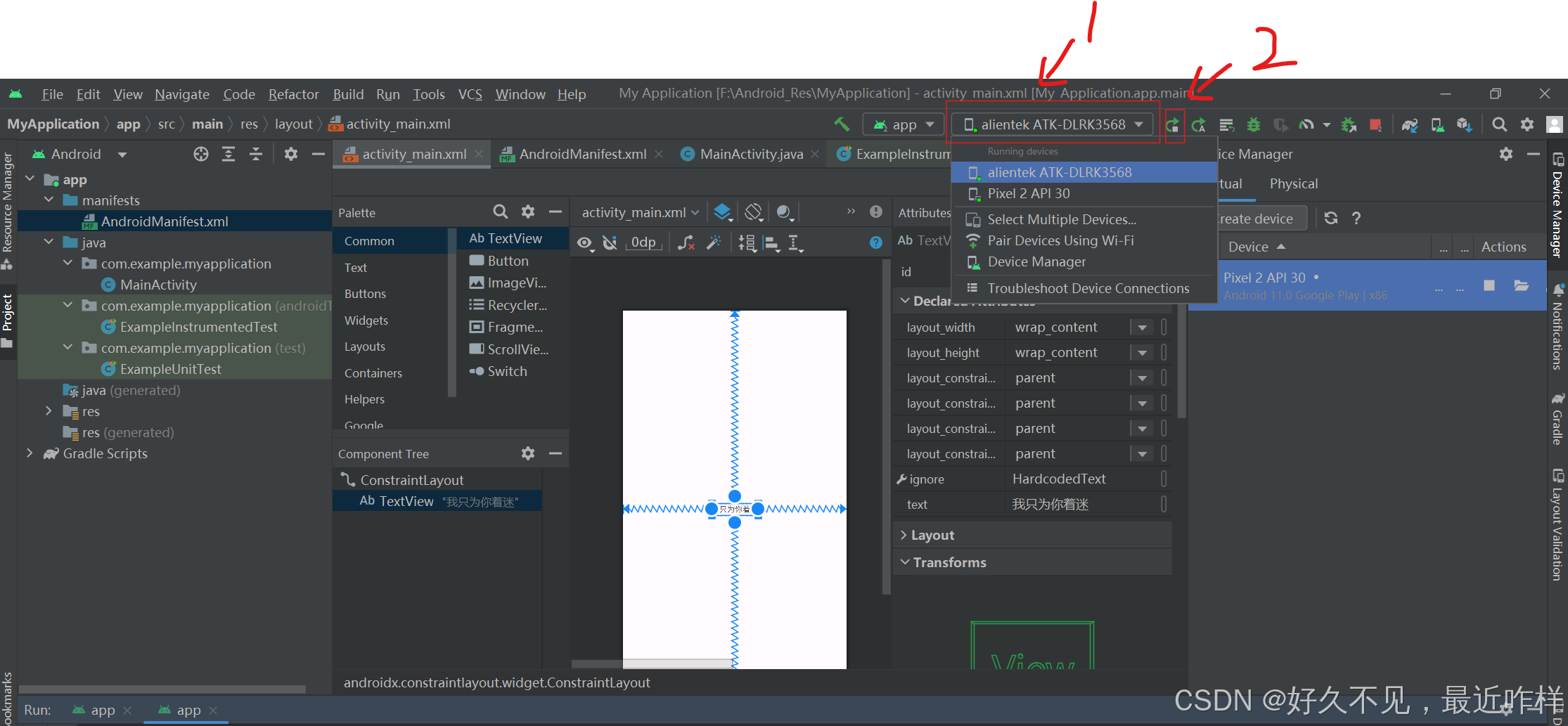Screen dimensions: 1568x726
Task: Click the user account avatar icon
Action: click(1555, 124)
